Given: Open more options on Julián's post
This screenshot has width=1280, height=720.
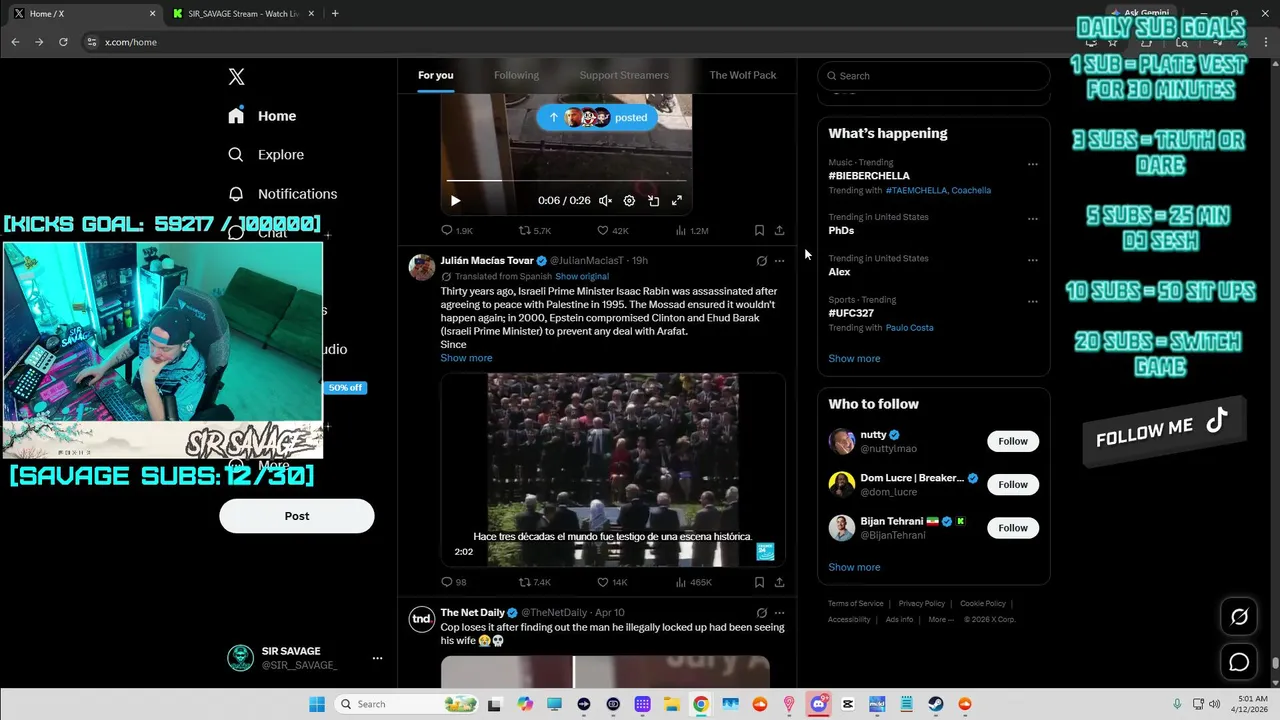Looking at the screenshot, I should (779, 261).
